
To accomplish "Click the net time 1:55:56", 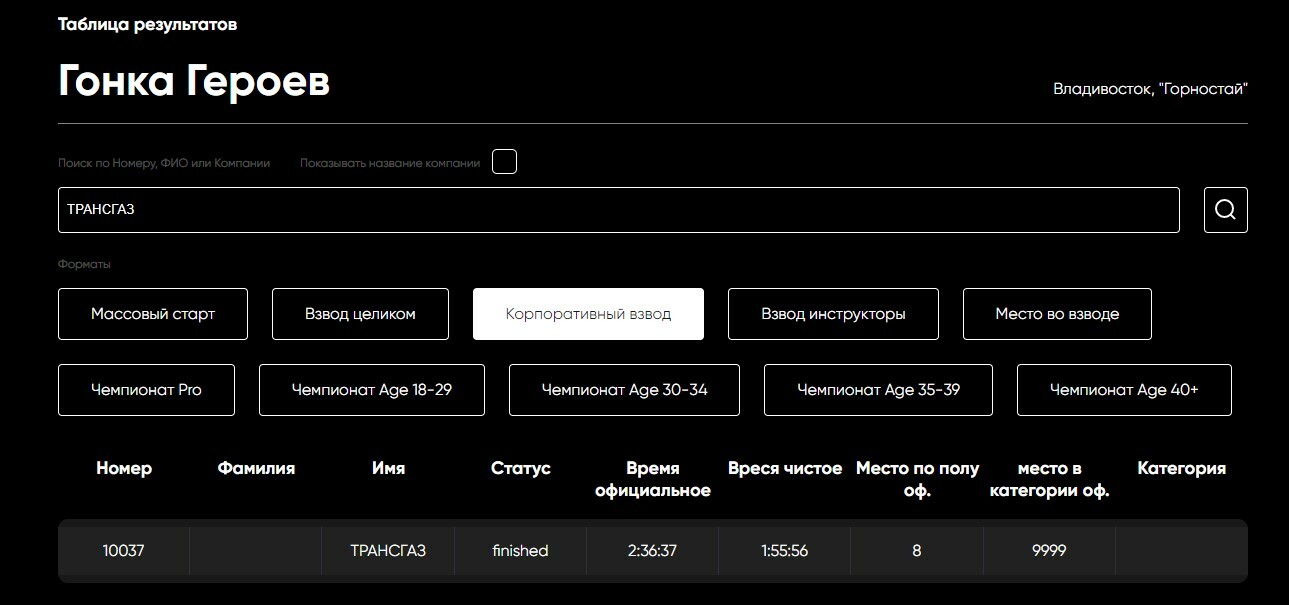I will [x=784, y=550].
